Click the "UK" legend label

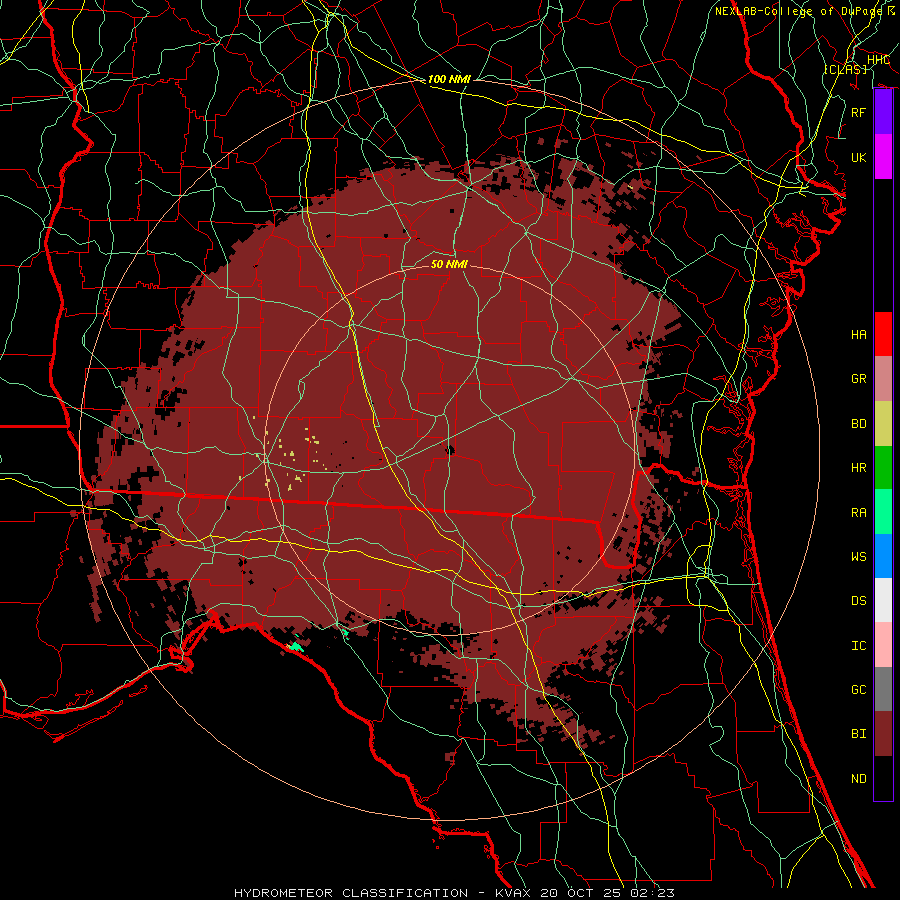(x=859, y=157)
